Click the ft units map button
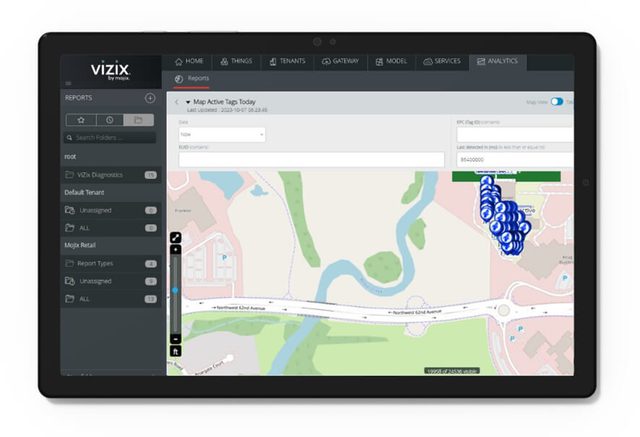The image size is (640, 437). point(175,352)
